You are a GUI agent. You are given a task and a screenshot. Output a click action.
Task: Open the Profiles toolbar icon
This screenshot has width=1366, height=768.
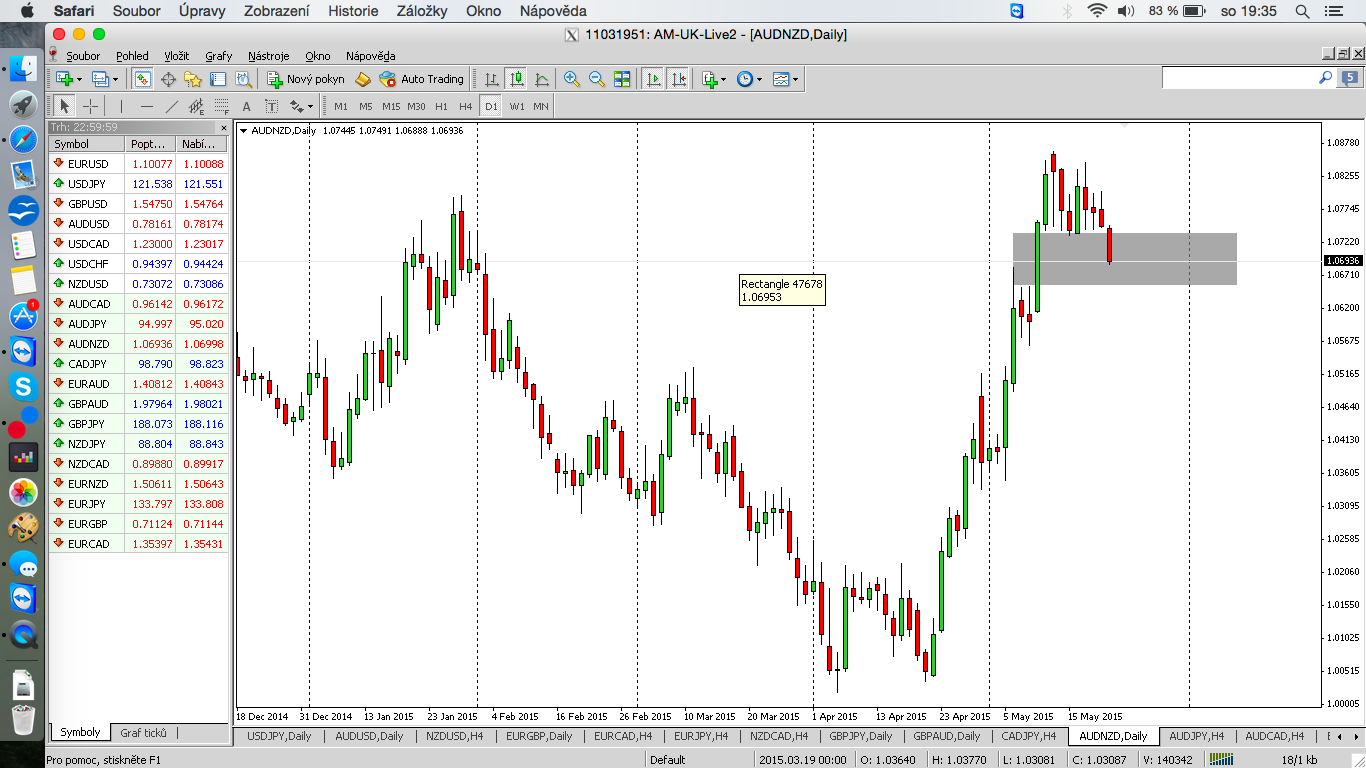click(x=99, y=79)
